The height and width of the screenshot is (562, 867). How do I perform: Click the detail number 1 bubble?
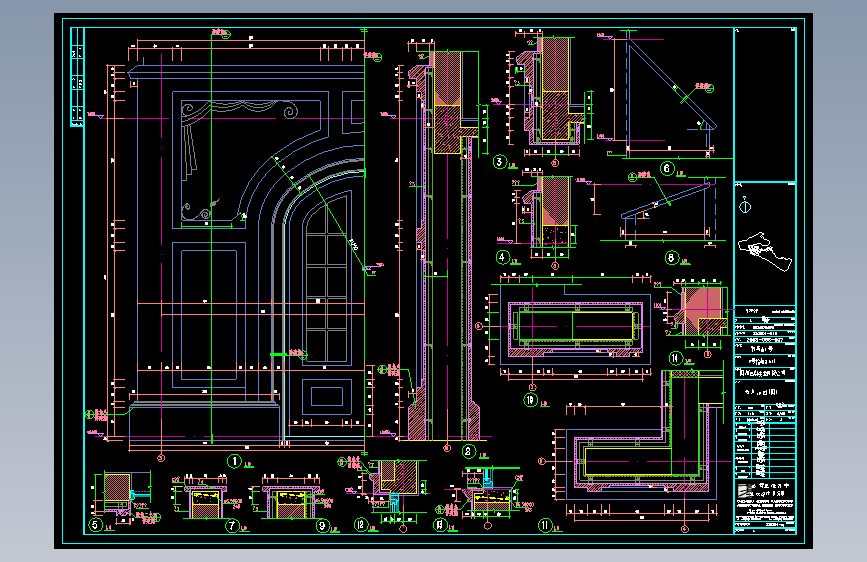coord(234,461)
